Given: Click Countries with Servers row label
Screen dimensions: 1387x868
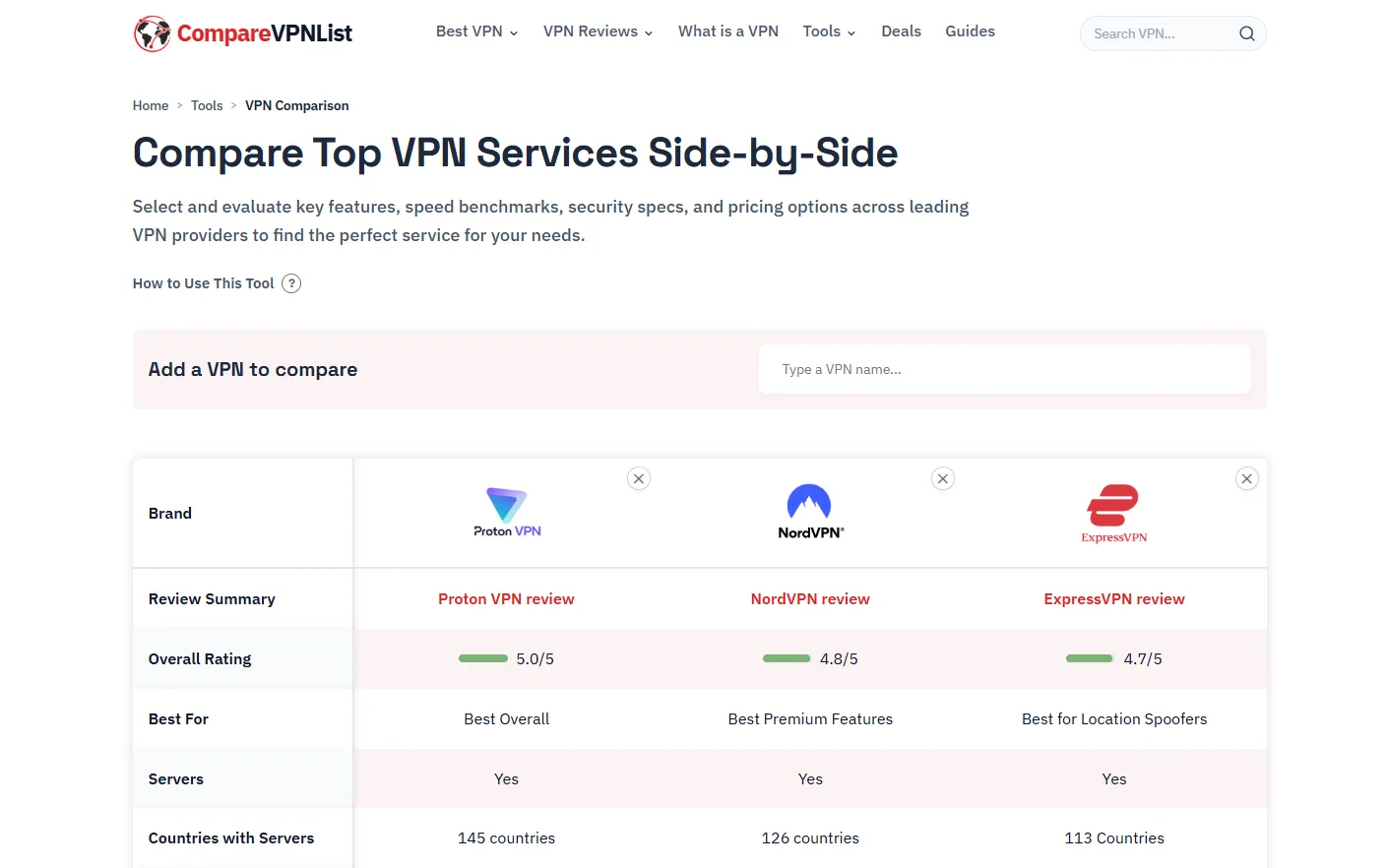Looking at the screenshot, I should tap(231, 837).
